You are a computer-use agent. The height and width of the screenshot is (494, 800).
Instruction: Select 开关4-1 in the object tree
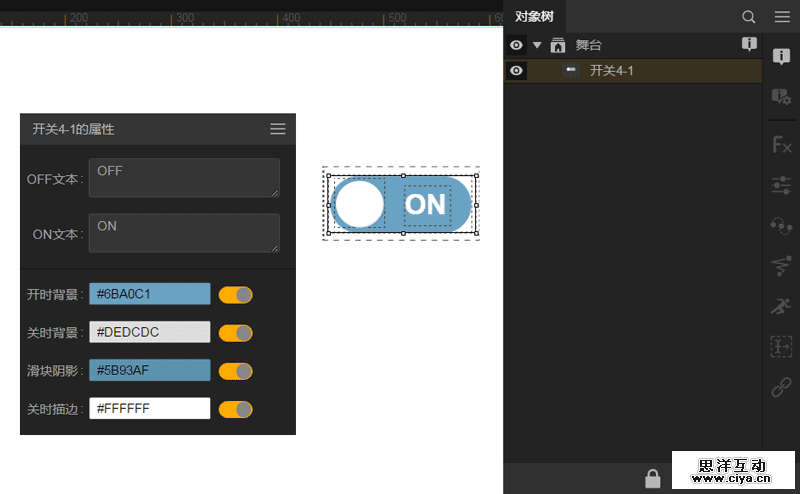coord(611,71)
